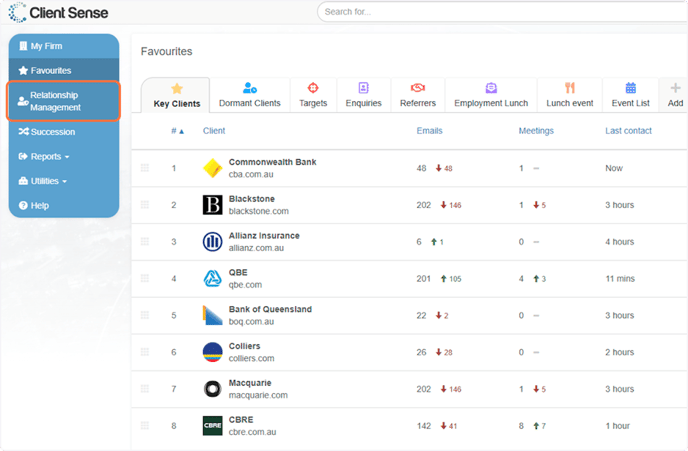Click the QBE blue logo

point(212,279)
